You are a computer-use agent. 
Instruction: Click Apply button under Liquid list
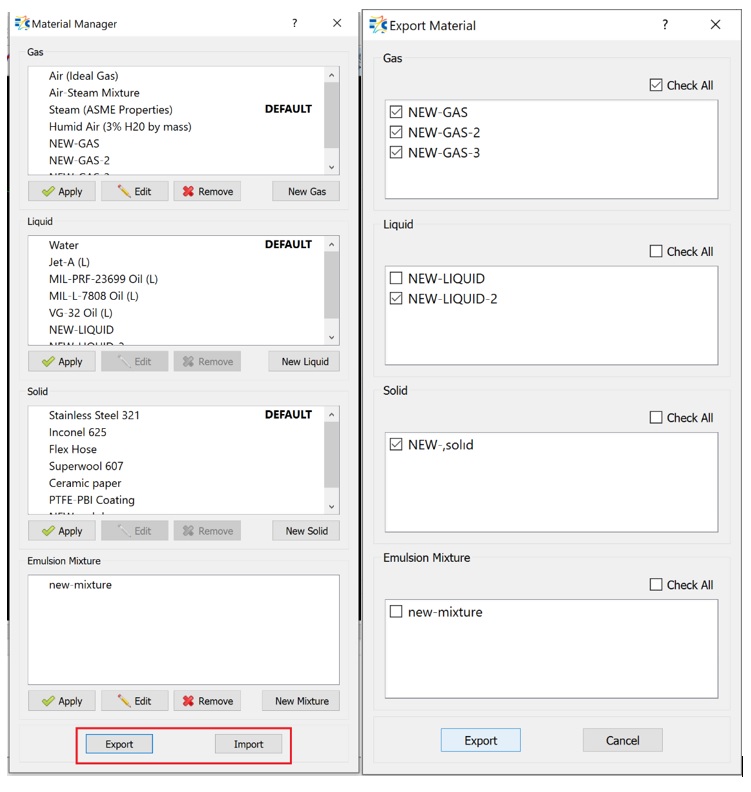click(x=62, y=362)
